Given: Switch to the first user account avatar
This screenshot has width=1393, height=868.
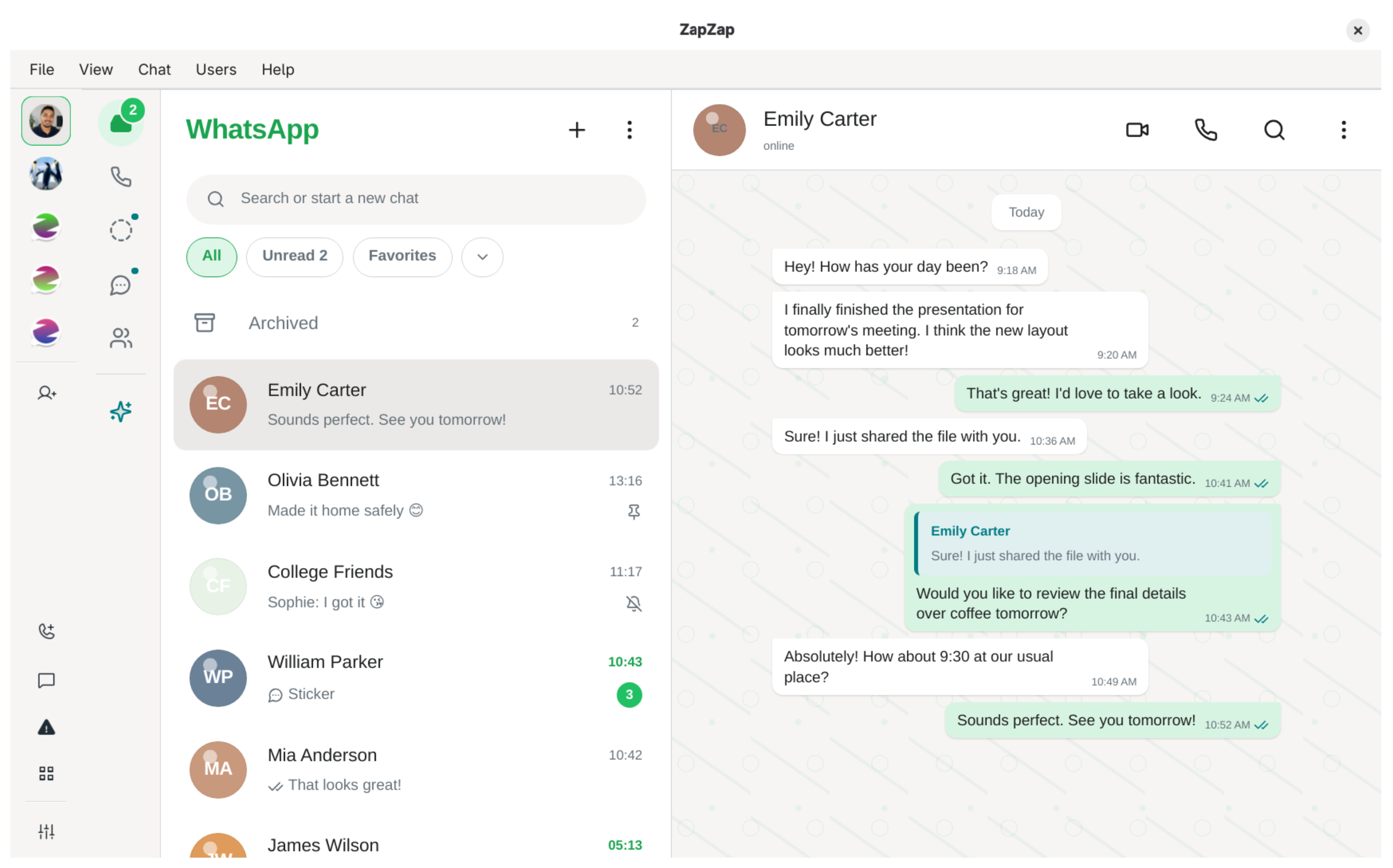Looking at the screenshot, I should point(46,121).
